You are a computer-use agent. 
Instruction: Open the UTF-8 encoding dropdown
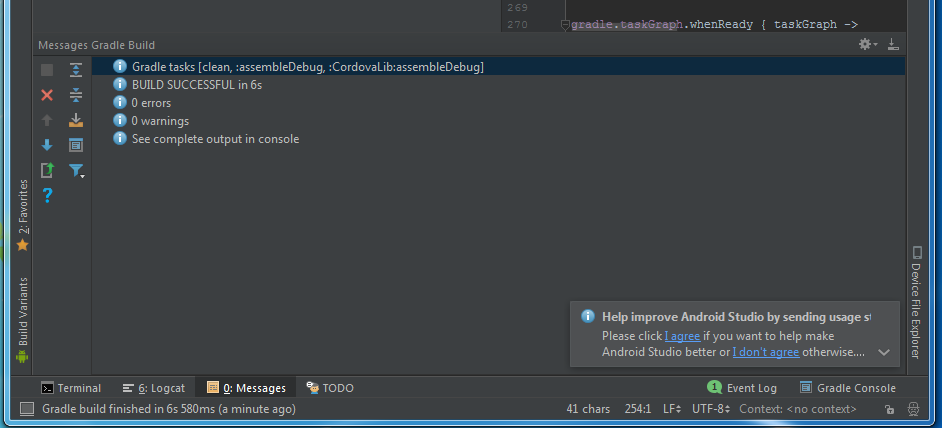click(710, 409)
